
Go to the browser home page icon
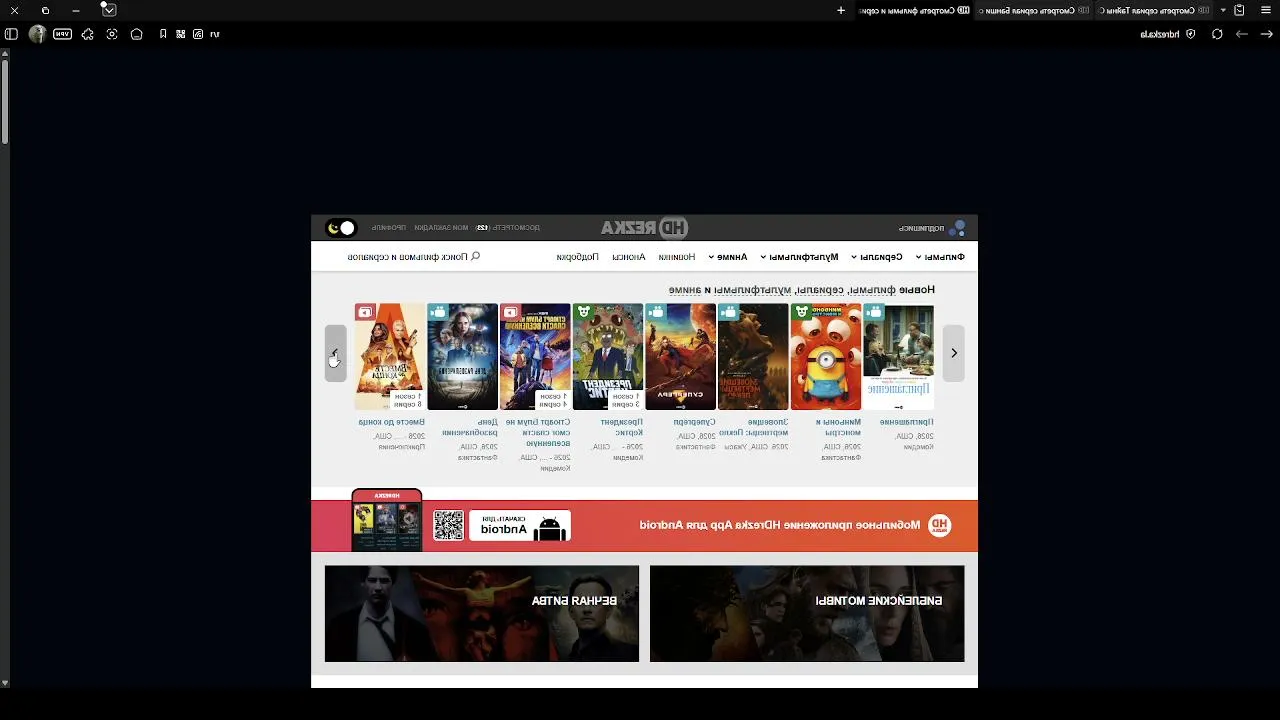(x=137, y=34)
